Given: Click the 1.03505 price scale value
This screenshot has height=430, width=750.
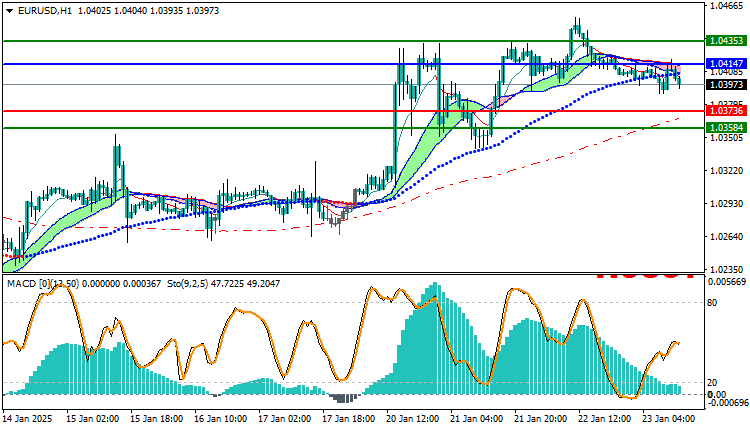Looking at the screenshot, I should coord(727,138).
